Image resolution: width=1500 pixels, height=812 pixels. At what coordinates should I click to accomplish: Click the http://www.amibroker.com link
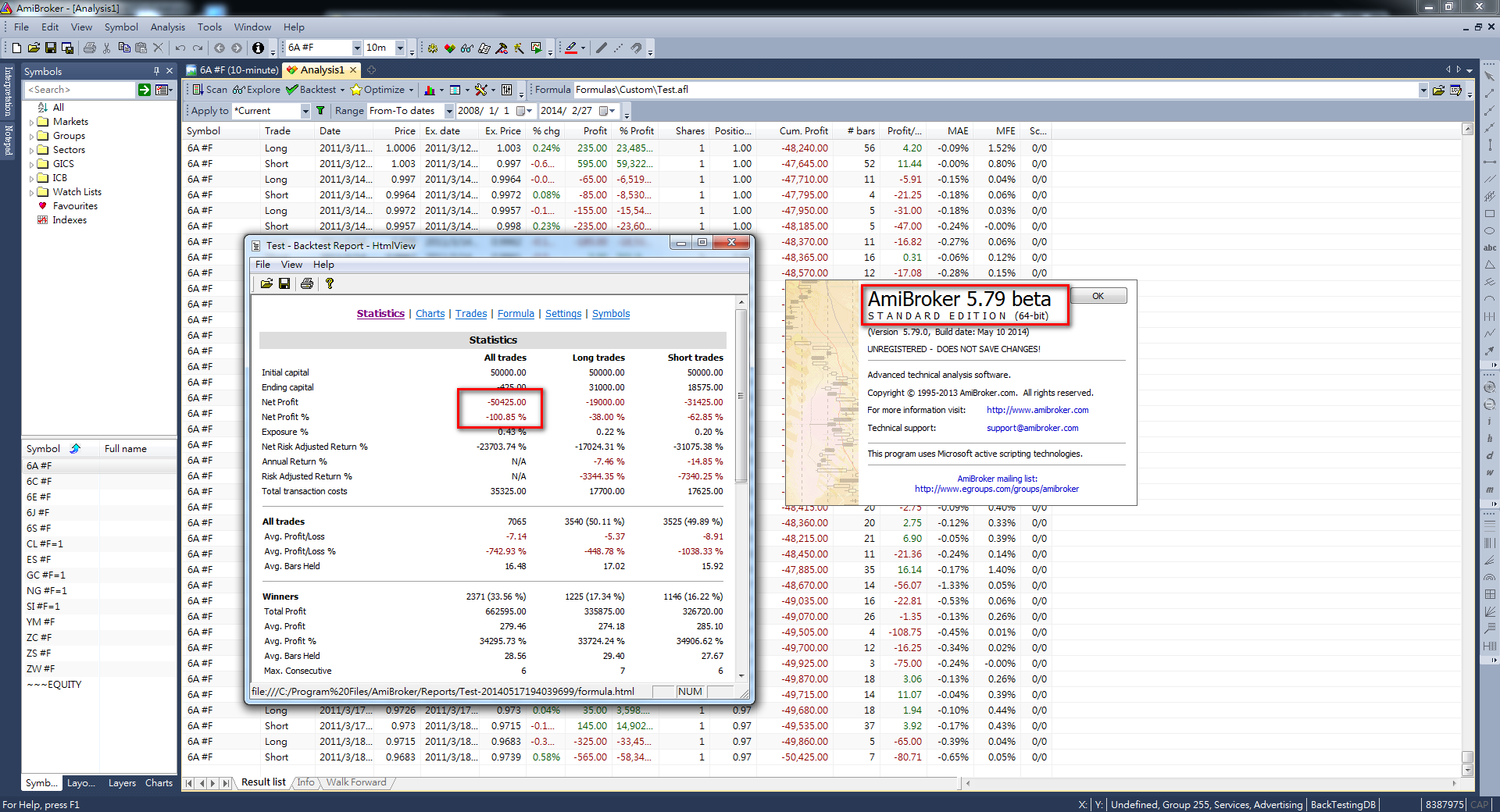tap(1037, 410)
